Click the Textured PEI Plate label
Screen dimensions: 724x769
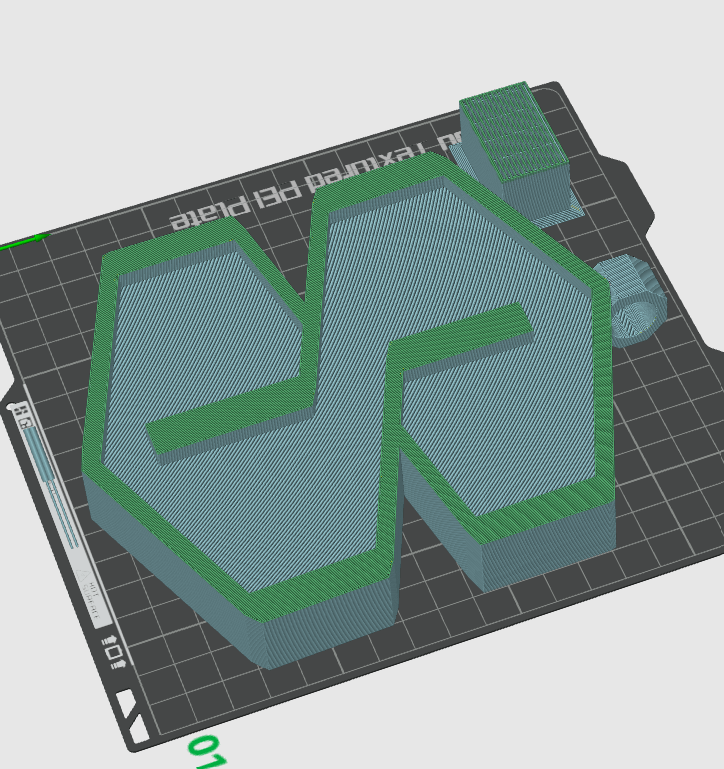tap(310, 180)
